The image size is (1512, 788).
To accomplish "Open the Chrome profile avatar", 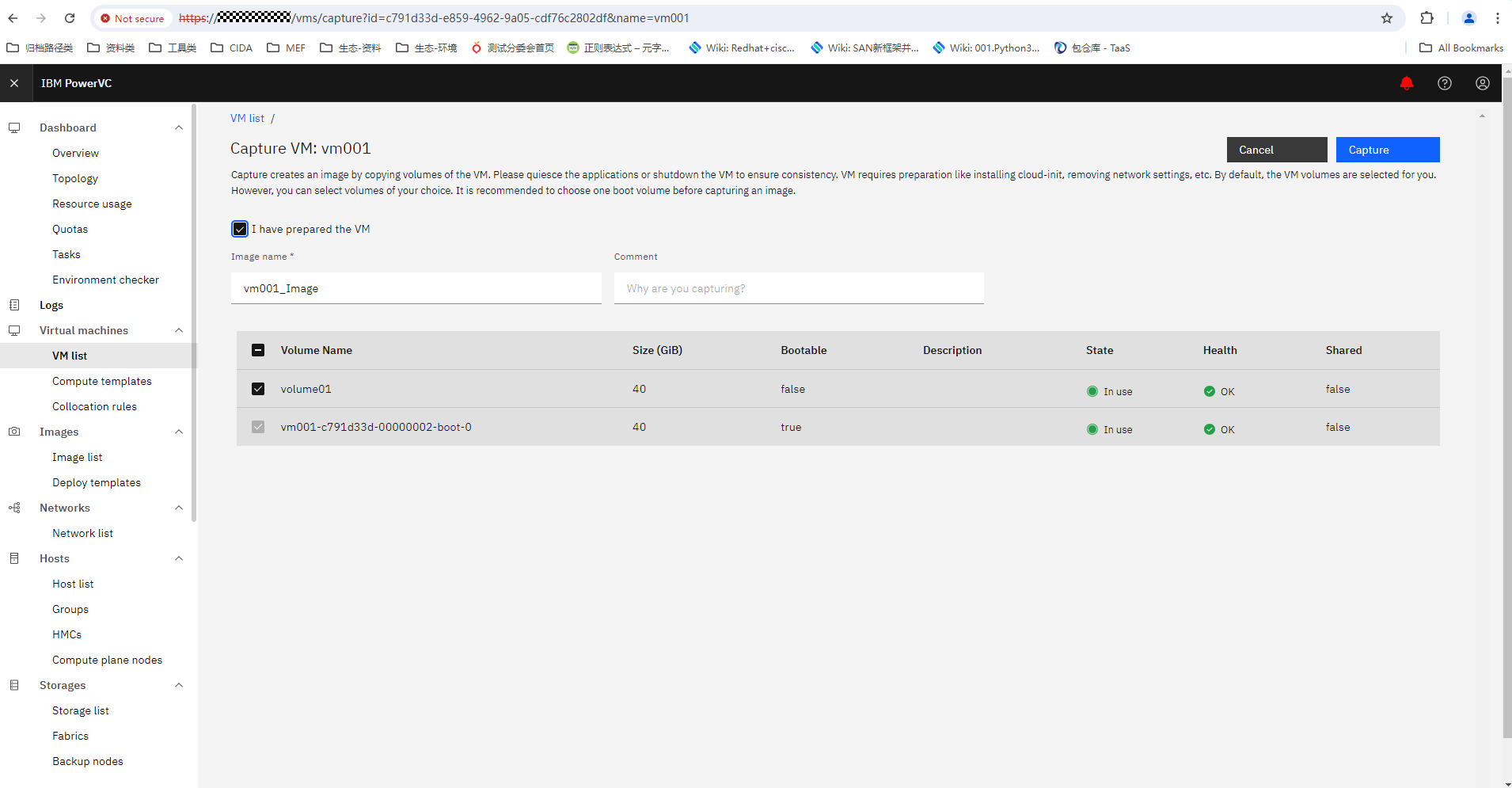I will [x=1469, y=18].
